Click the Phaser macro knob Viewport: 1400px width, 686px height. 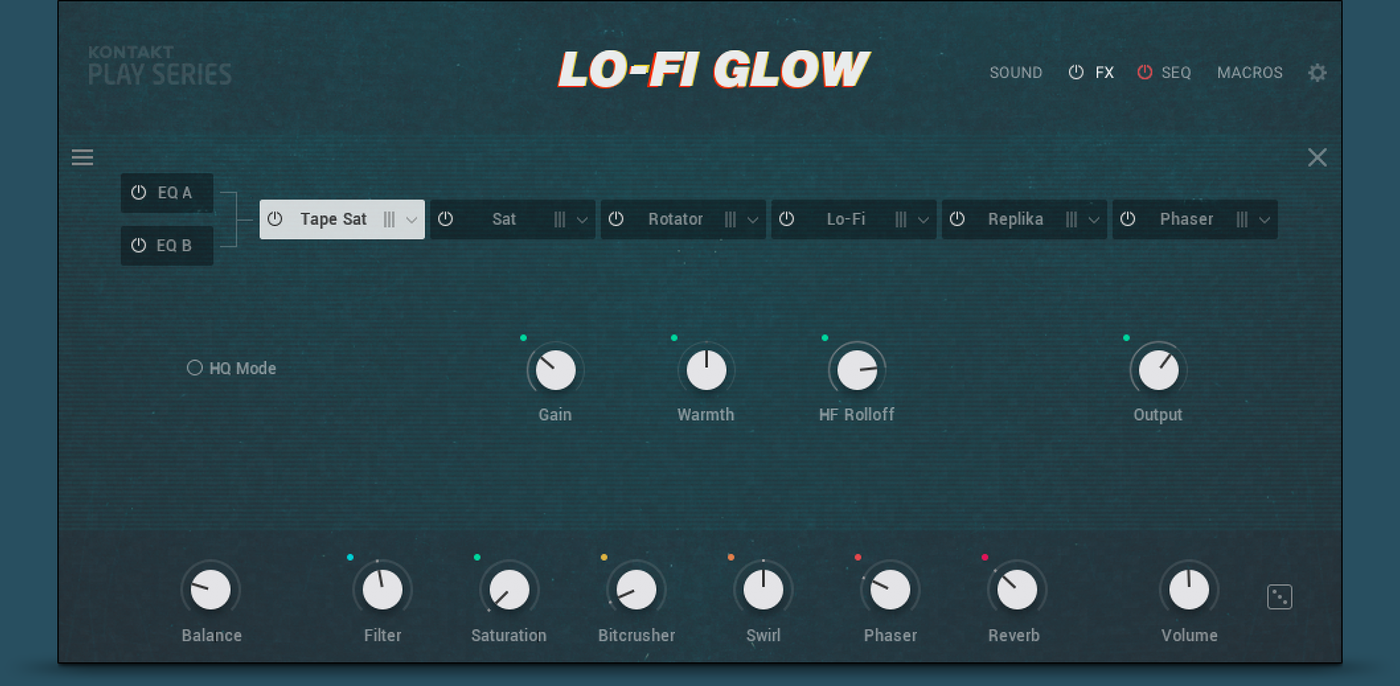[890, 590]
